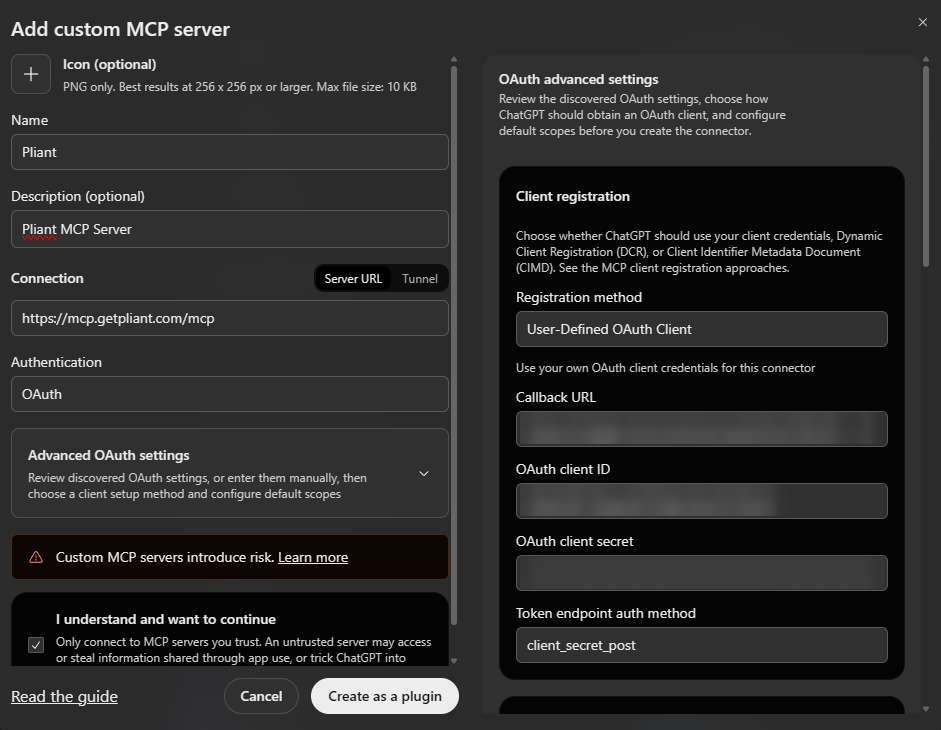Click the OAuth advanced settings panel scrollbar

925,165
